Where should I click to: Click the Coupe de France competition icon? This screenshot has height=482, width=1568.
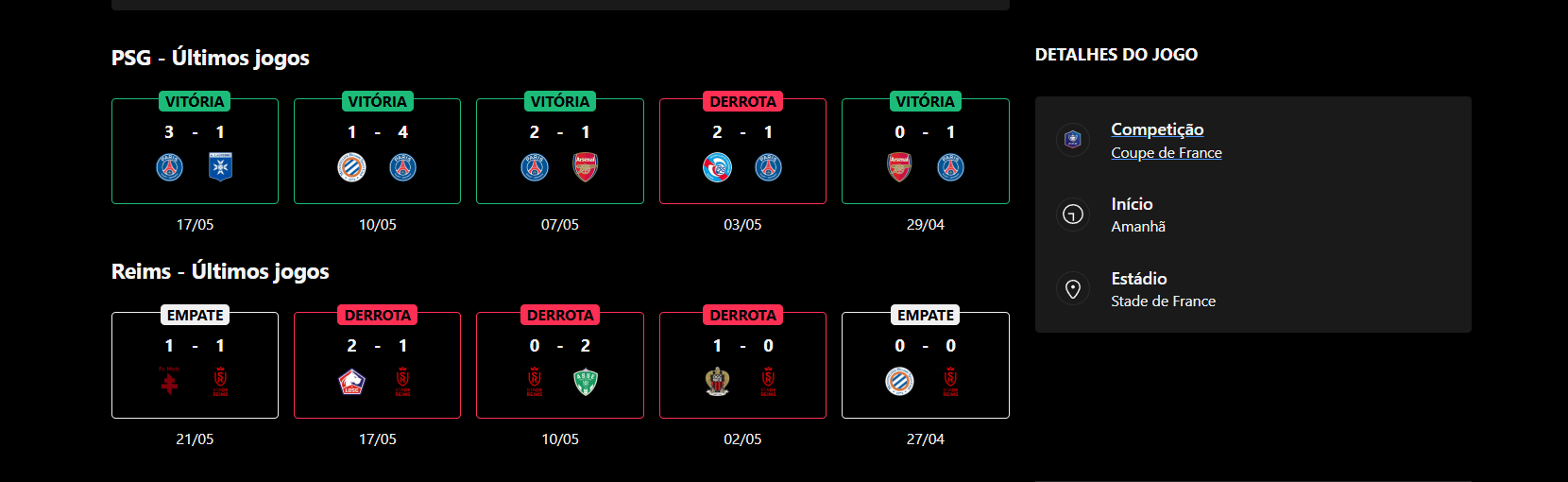(1072, 140)
